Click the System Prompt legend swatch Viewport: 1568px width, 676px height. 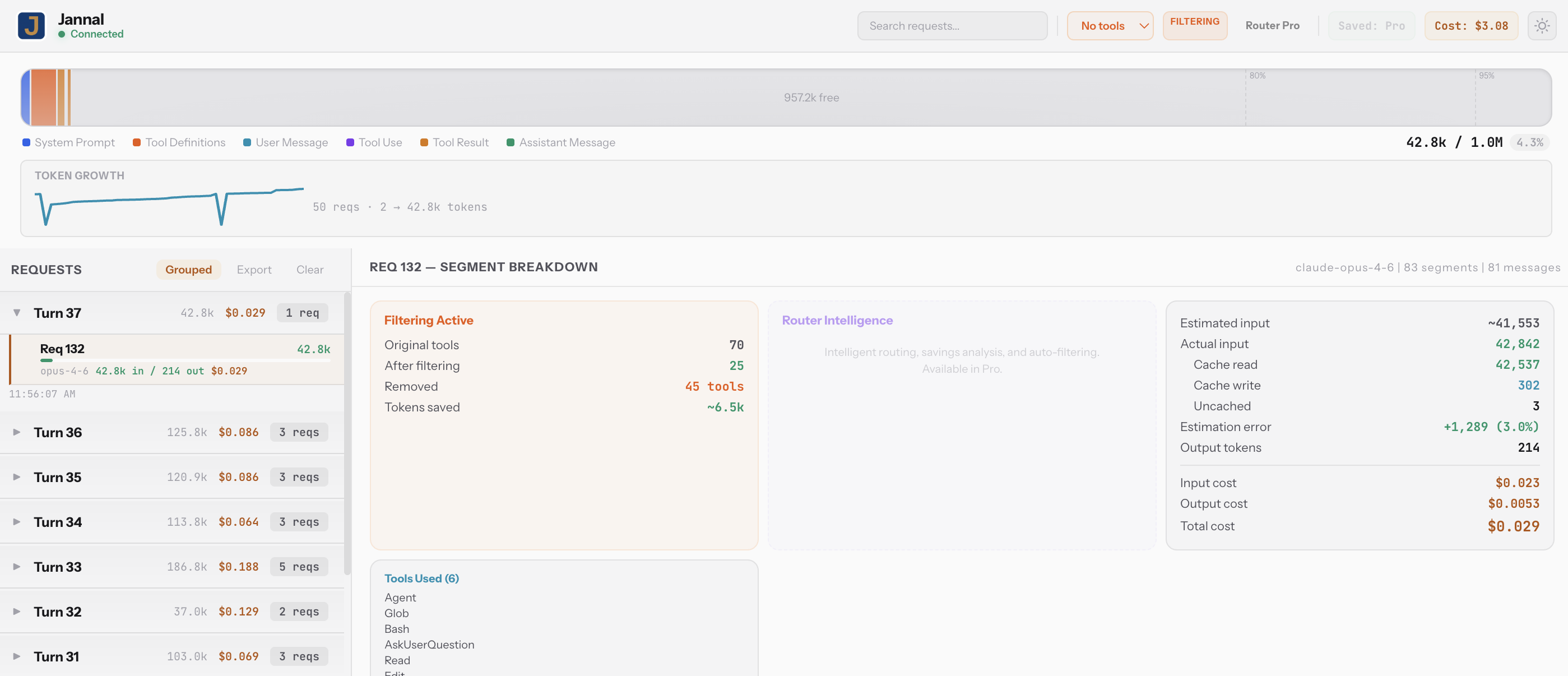tap(26, 142)
